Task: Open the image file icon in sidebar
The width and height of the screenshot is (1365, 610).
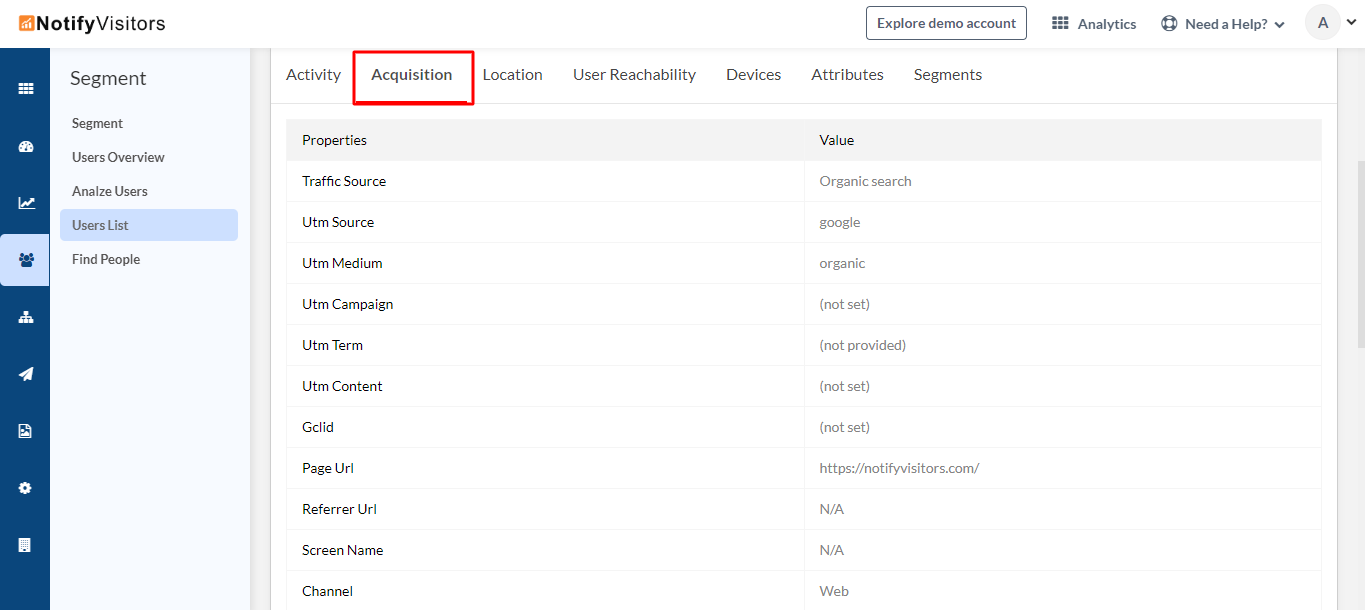Action: 25,431
